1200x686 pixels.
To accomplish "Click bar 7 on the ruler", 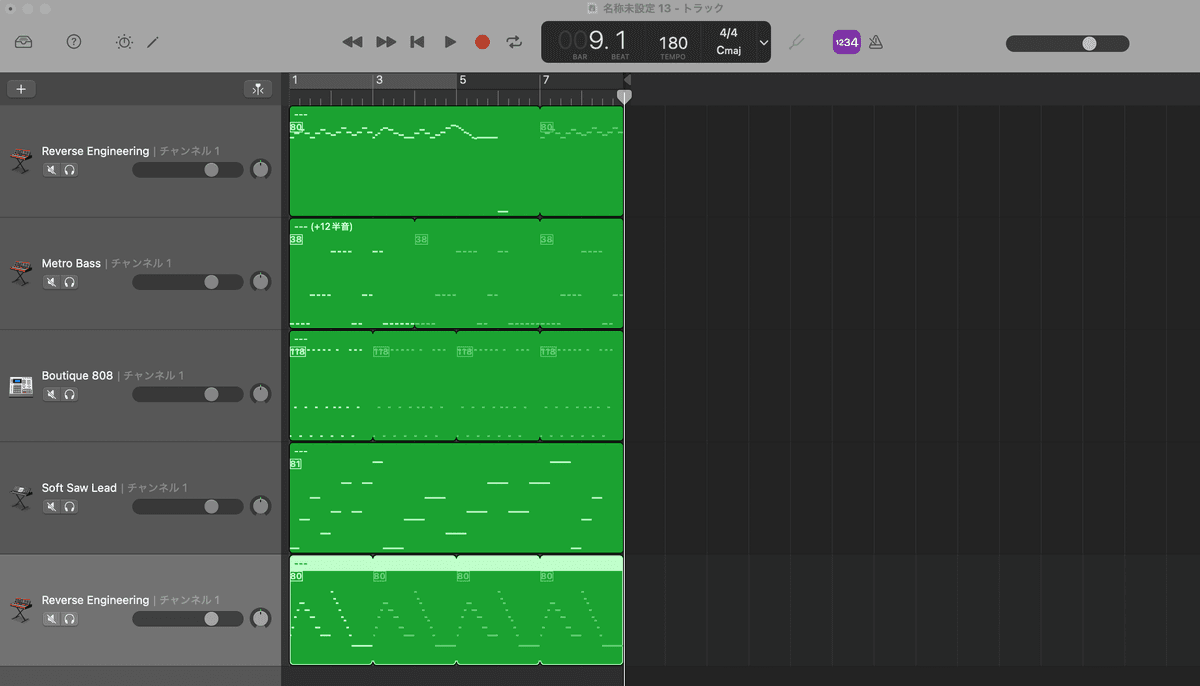I will (x=545, y=80).
